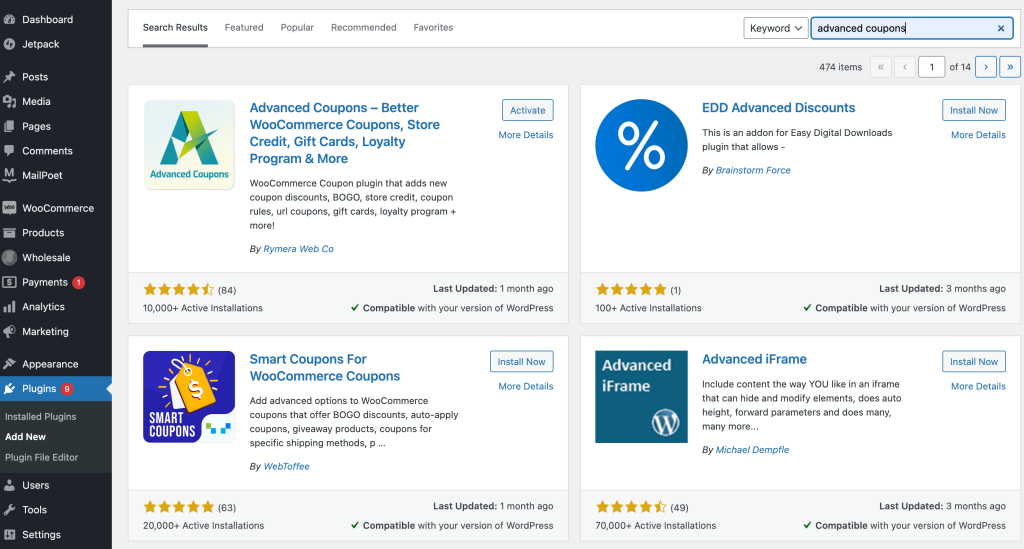Open Installed Plugins submenu item
The image size is (1024, 549).
click(40, 416)
